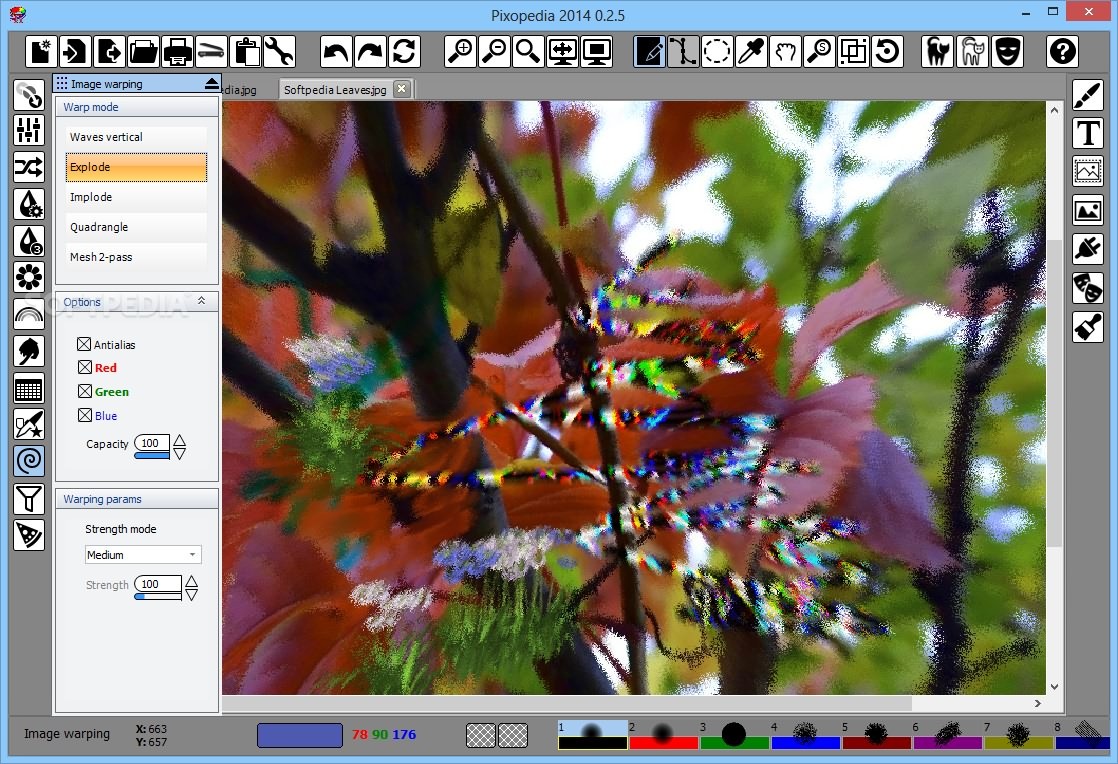Open file with folder icon
This screenshot has width=1118, height=764.
(x=143, y=51)
